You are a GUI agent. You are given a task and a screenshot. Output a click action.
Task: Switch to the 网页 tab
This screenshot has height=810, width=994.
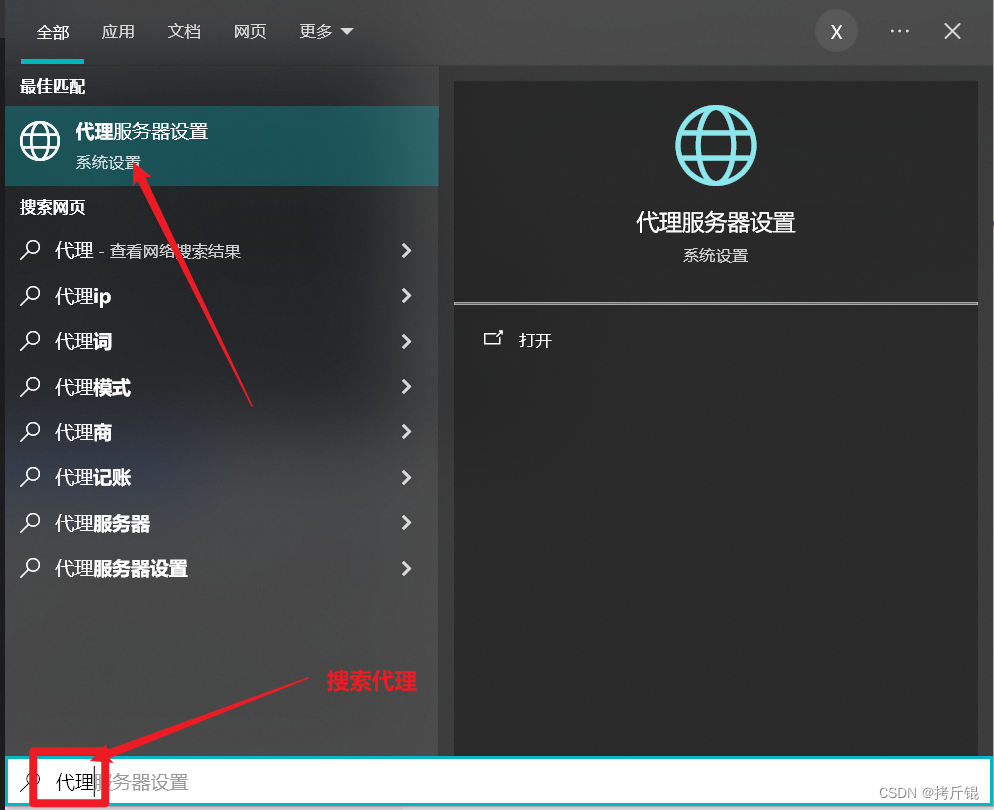(x=250, y=32)
